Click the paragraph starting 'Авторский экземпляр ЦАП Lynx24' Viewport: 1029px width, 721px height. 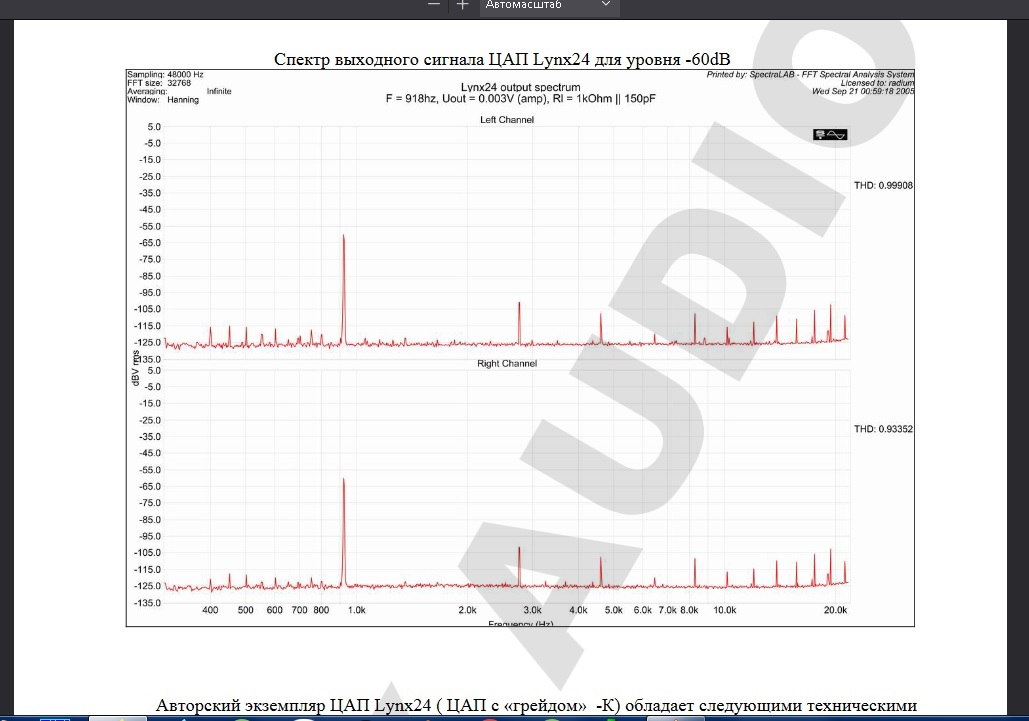click(x=536, y=705)
